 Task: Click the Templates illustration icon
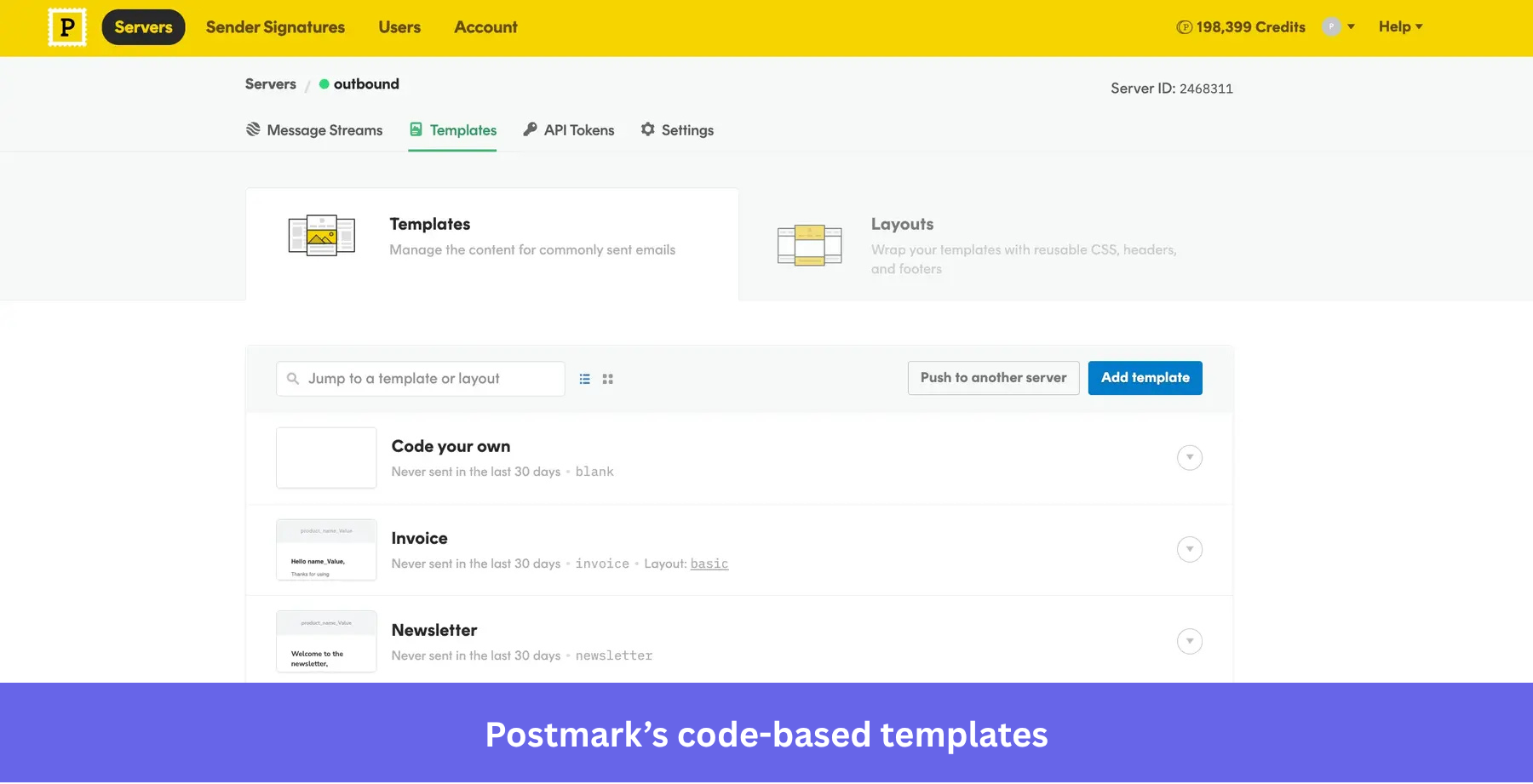coord(322,236)
